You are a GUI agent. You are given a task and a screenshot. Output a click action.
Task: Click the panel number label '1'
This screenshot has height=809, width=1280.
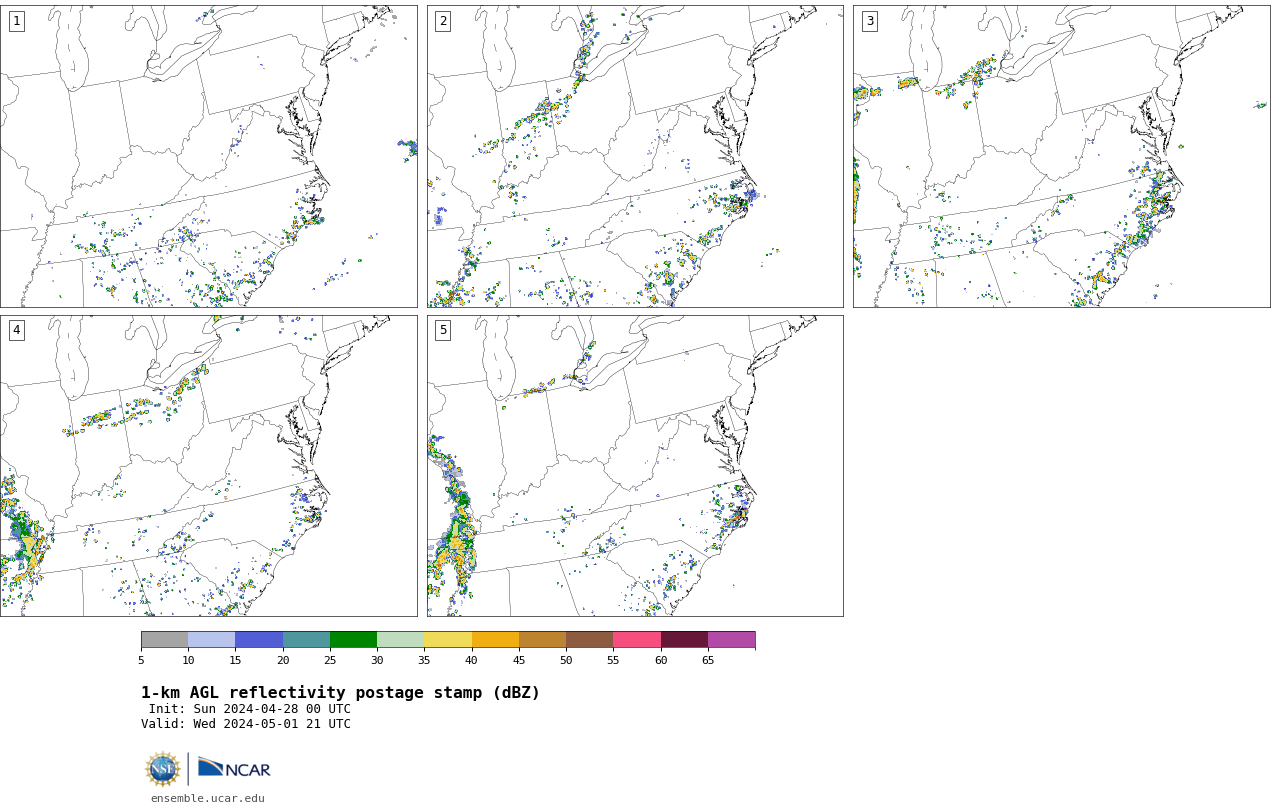pyautogui.click(x=16, y=21)
